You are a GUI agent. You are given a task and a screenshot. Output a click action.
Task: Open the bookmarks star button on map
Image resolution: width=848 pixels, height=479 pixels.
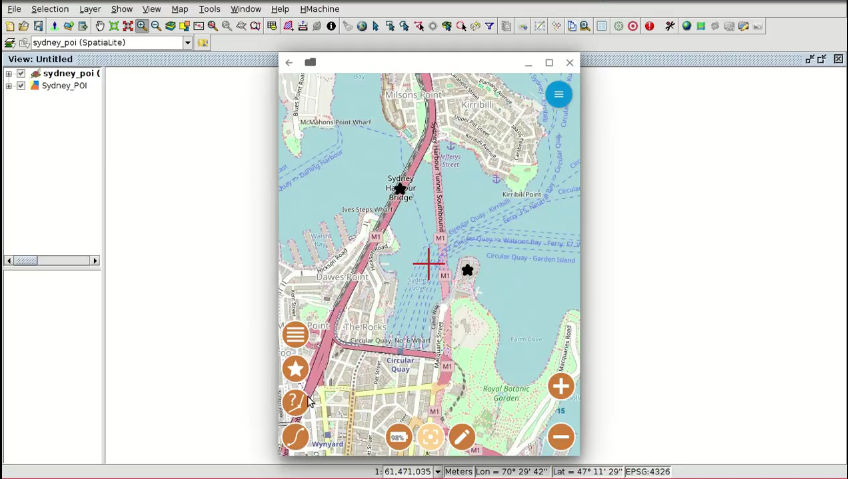pyautogui.click(x=295, y=369)
